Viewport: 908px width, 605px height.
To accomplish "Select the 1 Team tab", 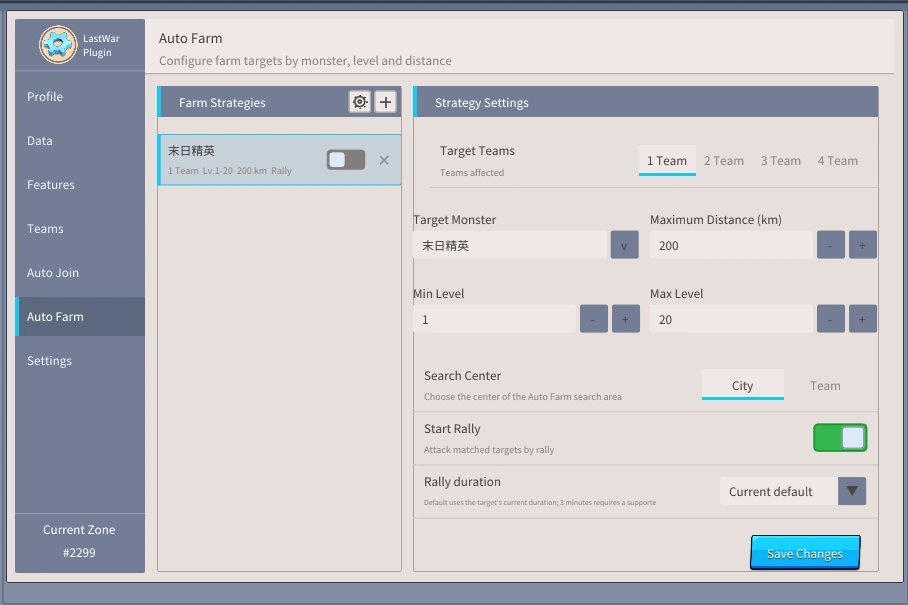I will (667, 160).
